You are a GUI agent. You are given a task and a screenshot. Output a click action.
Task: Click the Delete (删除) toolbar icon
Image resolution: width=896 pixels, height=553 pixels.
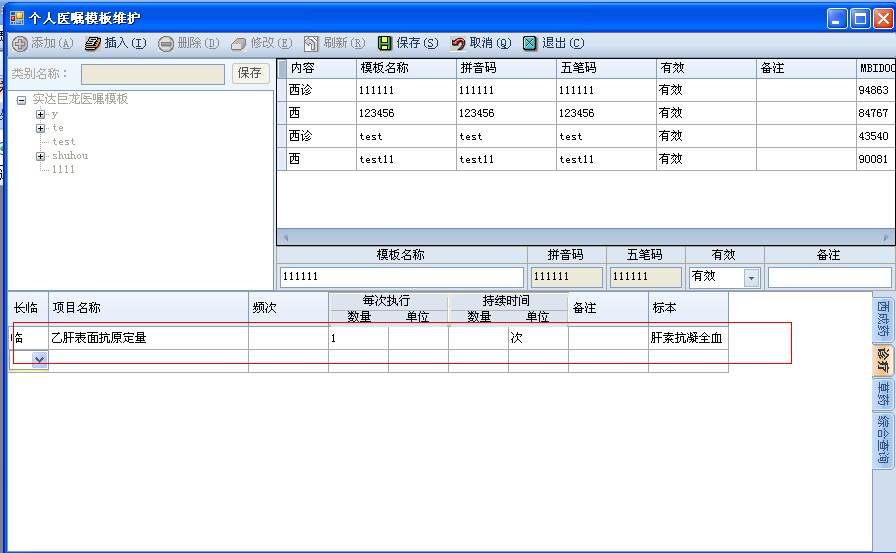(x=166, y=43)
